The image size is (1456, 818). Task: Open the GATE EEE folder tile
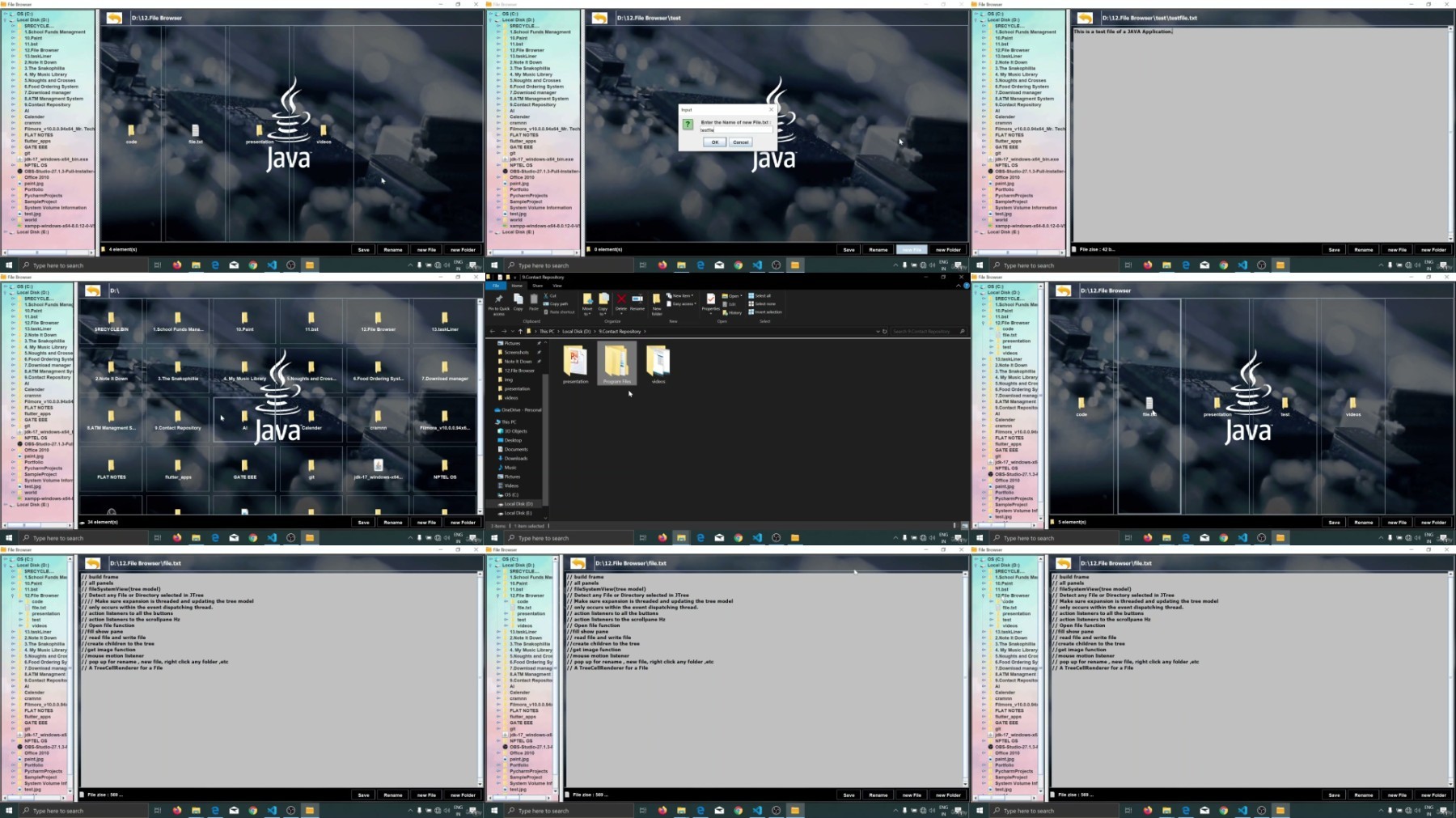244,467
